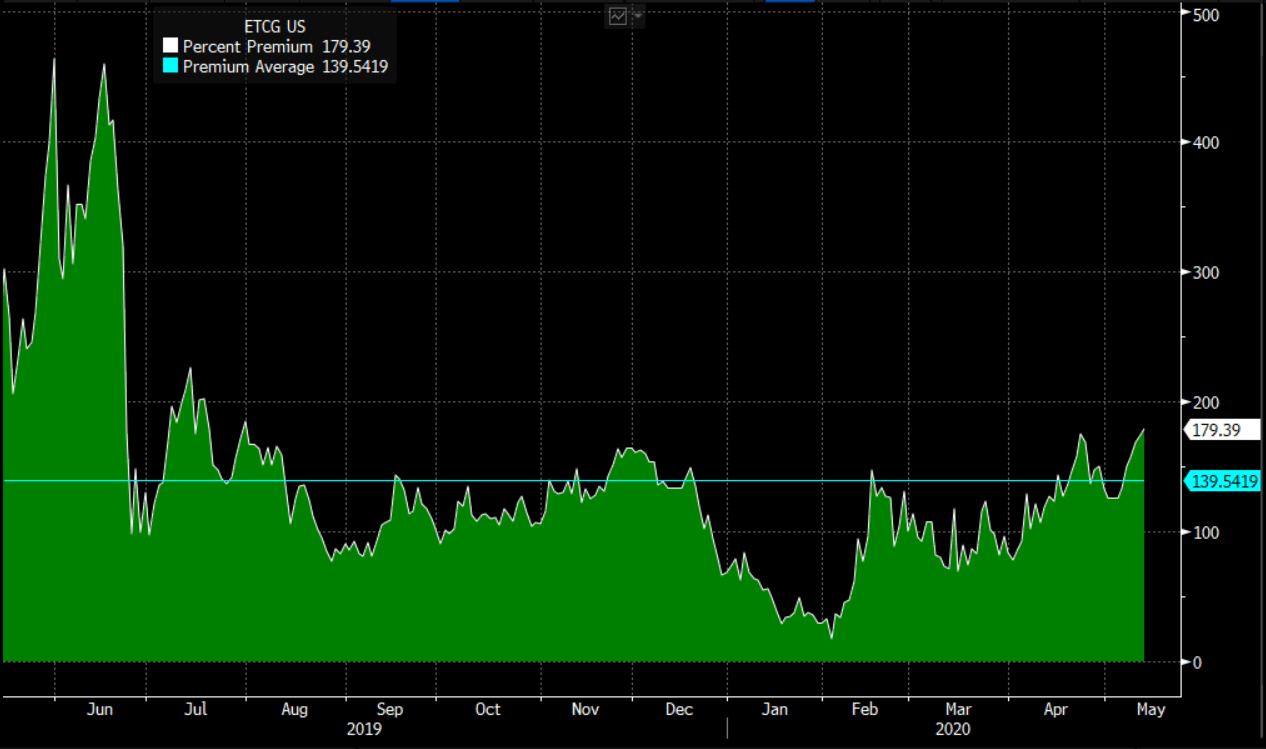Click the chart type icon at top
The image size is (1266, 749).
tap(618, 16)
